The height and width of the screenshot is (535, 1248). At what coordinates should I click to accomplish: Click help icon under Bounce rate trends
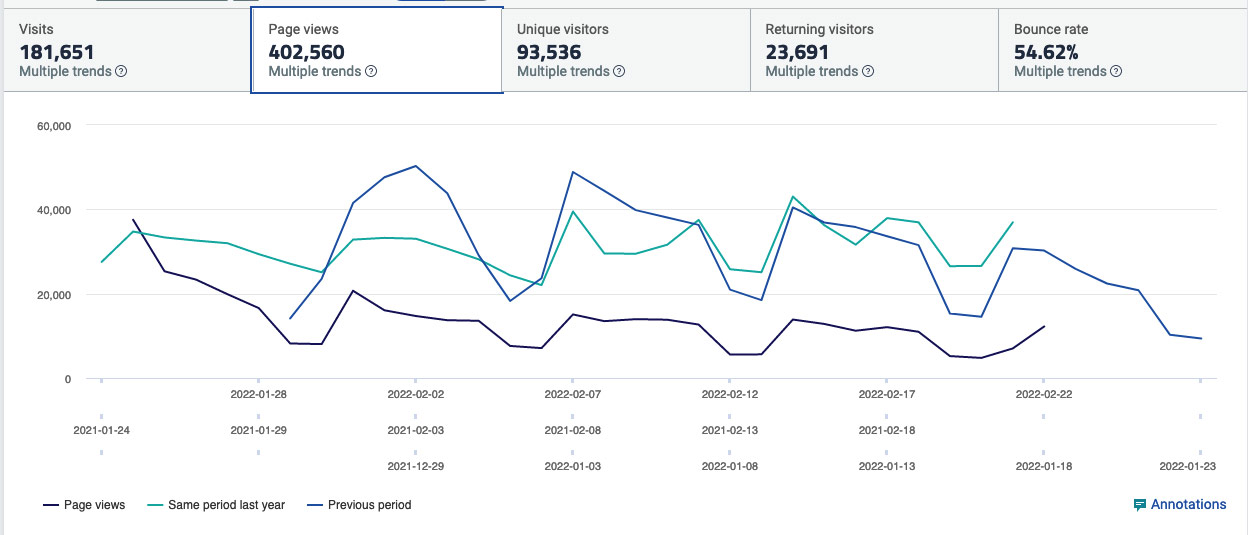coord(1116,72)
